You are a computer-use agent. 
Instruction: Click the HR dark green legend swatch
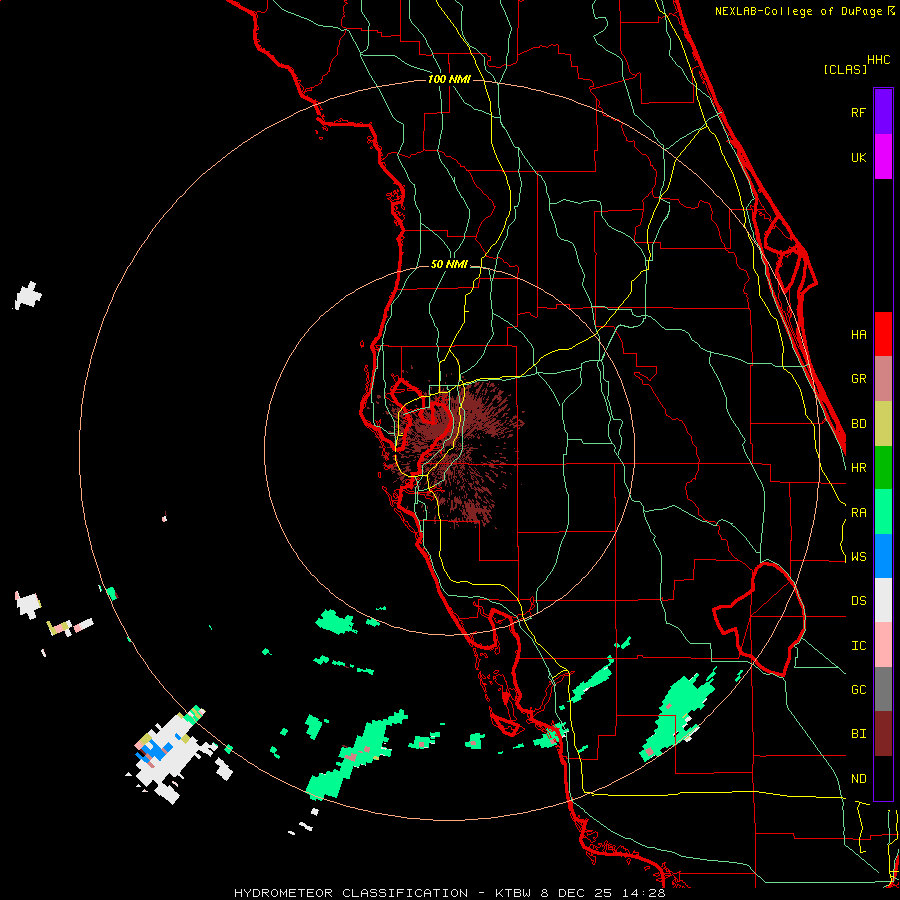click(x=883, y=467)
